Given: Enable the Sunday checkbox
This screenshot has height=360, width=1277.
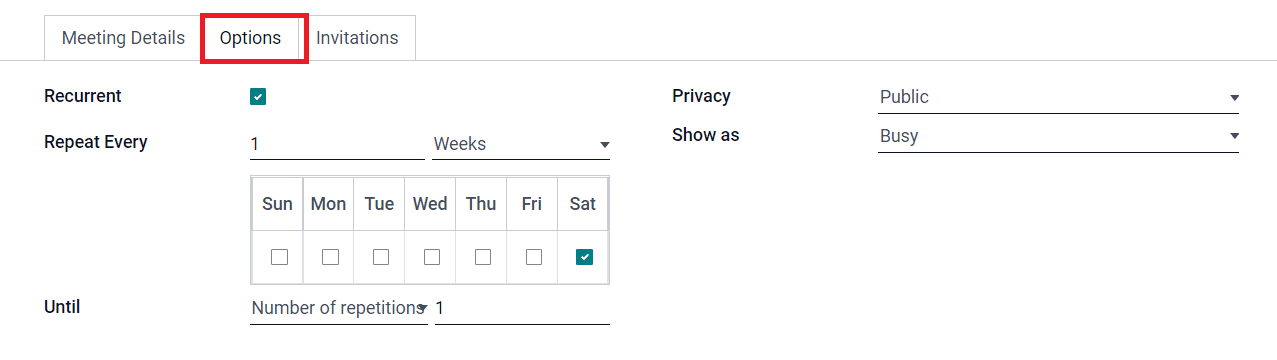Looking at the screenshot, I should (279, 257).
